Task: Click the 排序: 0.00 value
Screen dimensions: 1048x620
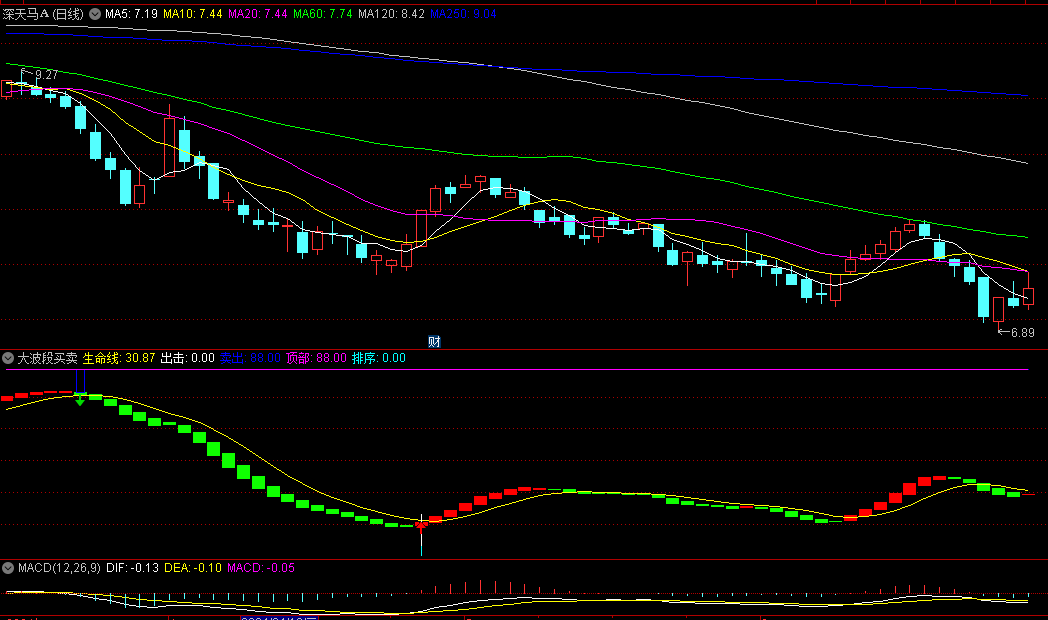Action: point(379,358)
